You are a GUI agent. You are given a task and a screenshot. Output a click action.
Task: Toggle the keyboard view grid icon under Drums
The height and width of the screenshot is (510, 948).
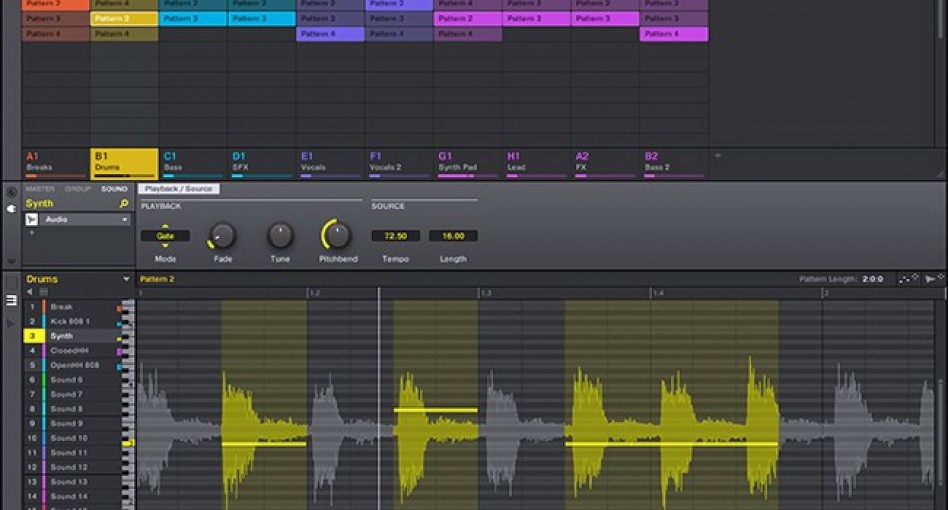pyautogui.click(x=44, y=292)
